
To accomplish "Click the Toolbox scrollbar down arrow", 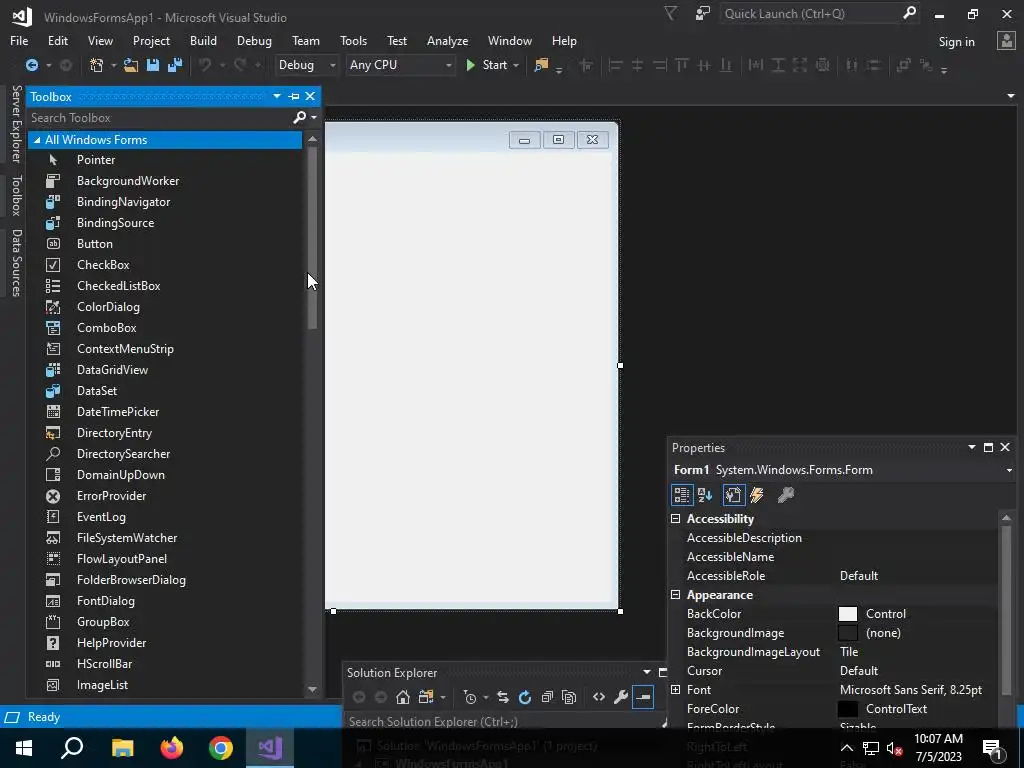I will (312, 689).
